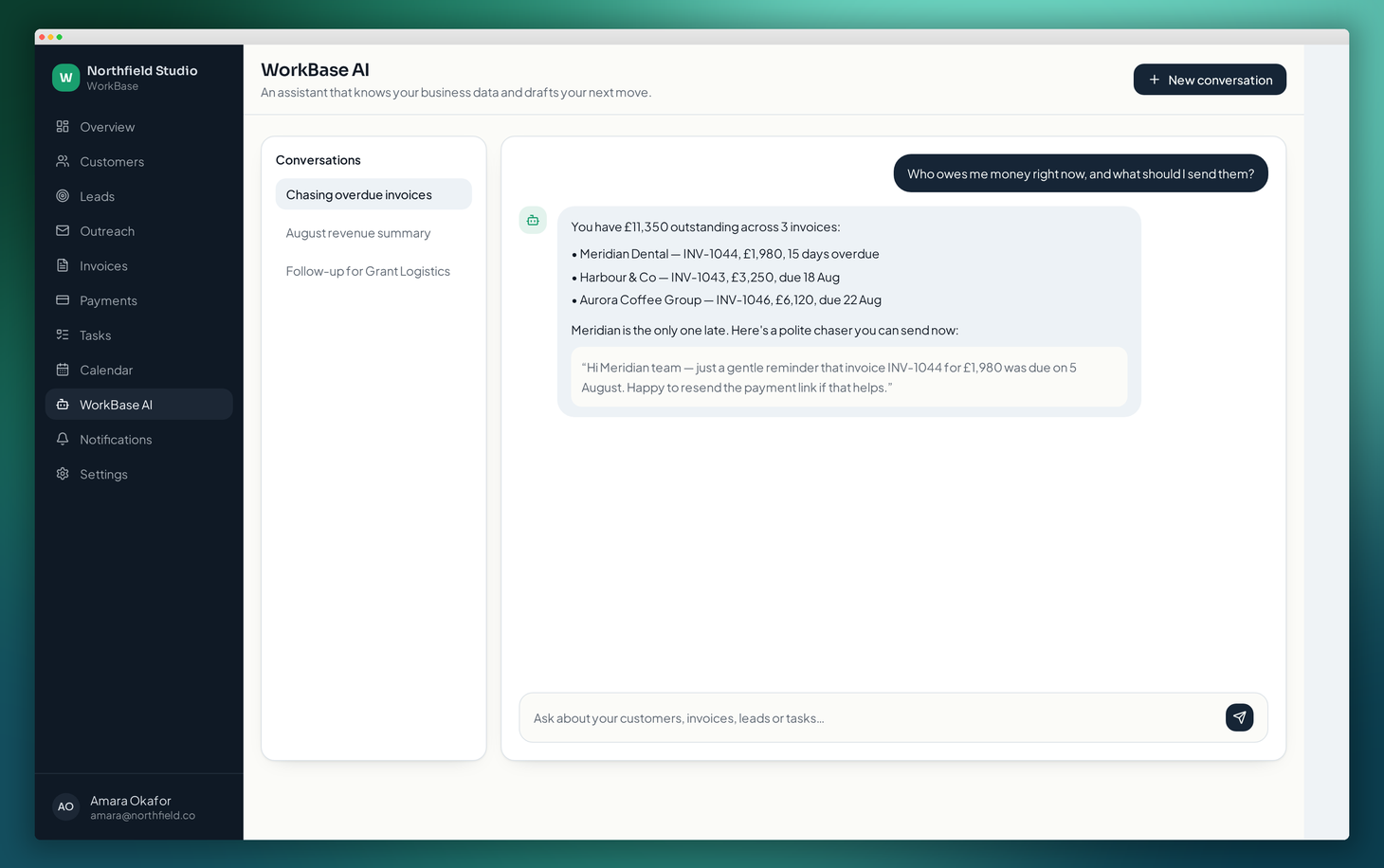Select Notifications label in sidebar

click(116, 440)
